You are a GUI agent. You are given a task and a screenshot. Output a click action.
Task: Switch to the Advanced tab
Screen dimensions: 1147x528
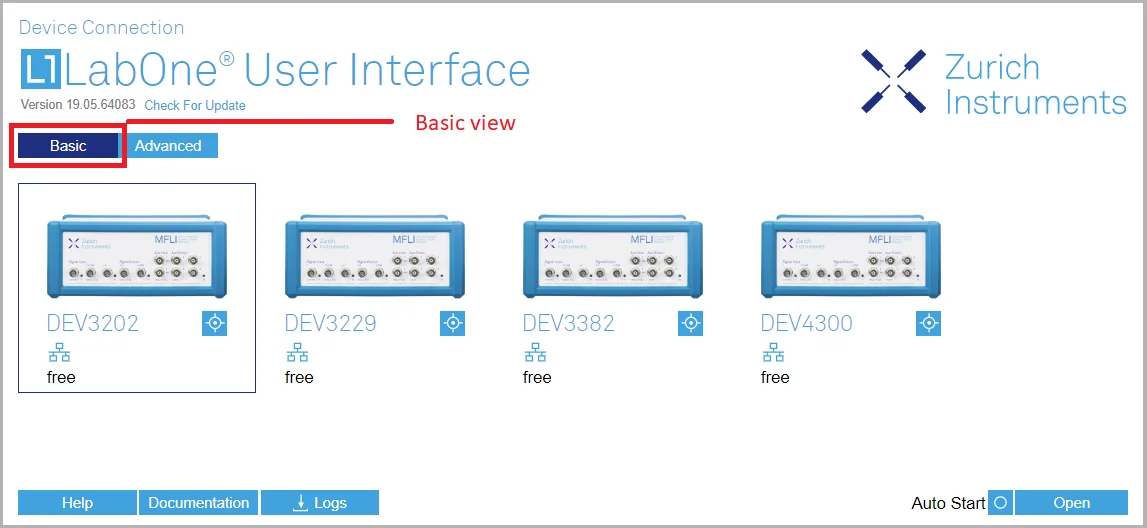coord(168,146)
